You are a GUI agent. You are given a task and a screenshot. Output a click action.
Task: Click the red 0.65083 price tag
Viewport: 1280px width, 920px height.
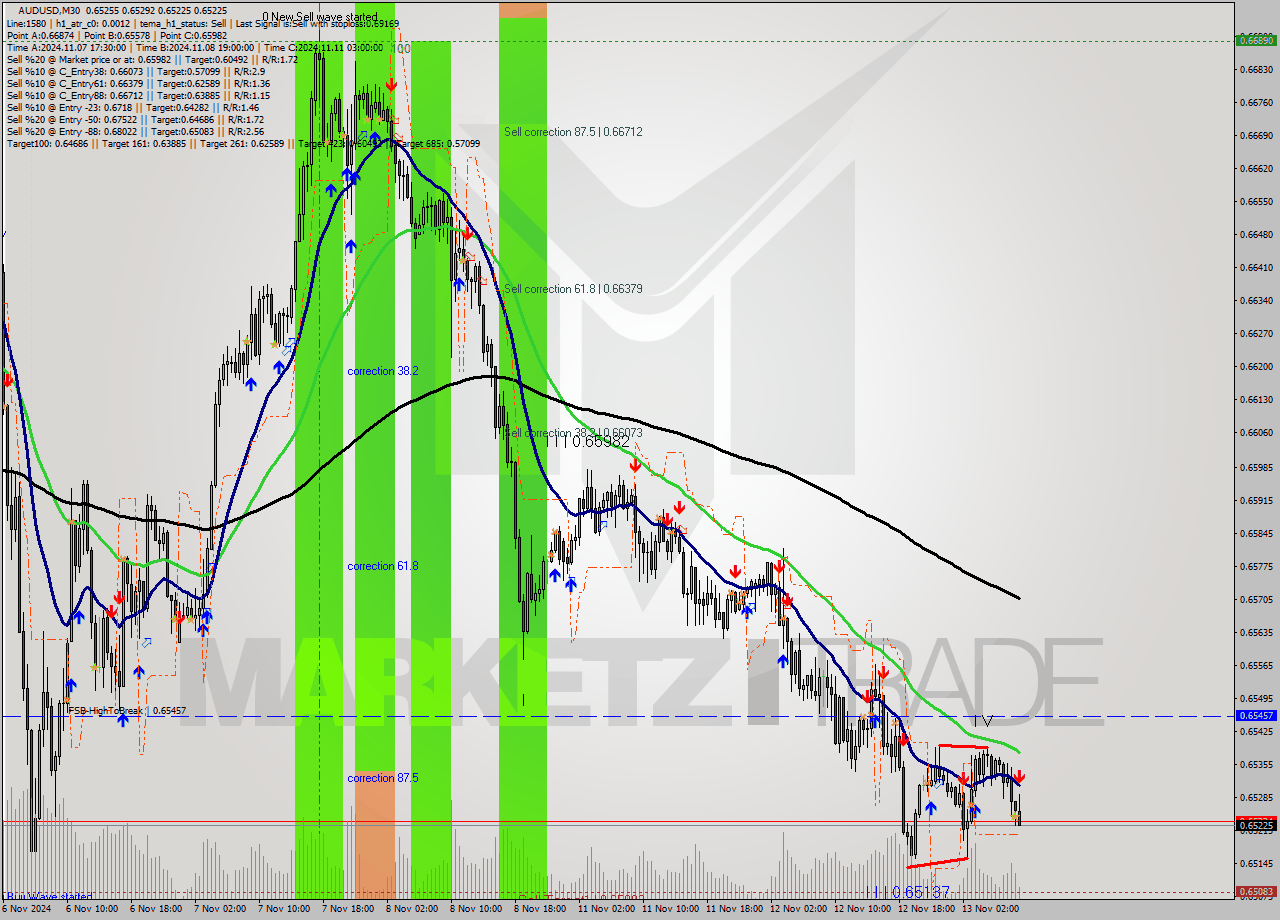click(x=1256, y=891)
